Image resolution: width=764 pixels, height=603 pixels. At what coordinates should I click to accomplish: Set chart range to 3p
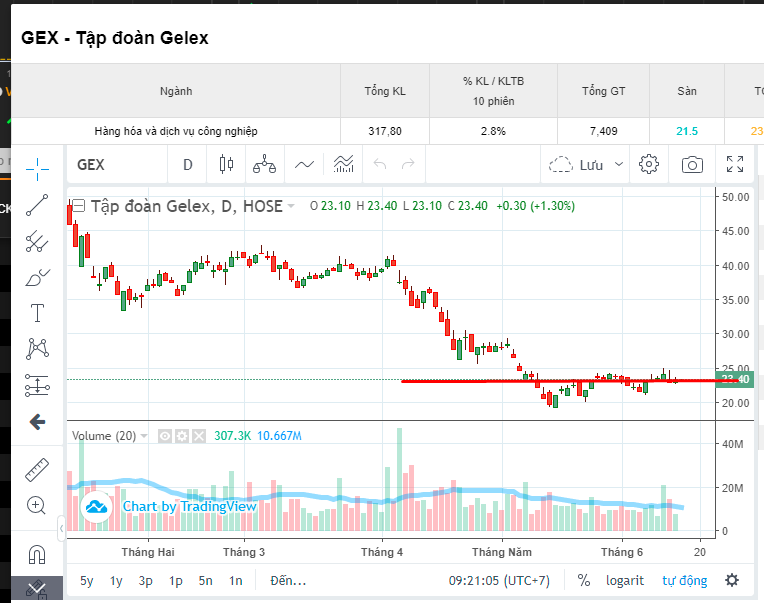[x=145, y=581]
